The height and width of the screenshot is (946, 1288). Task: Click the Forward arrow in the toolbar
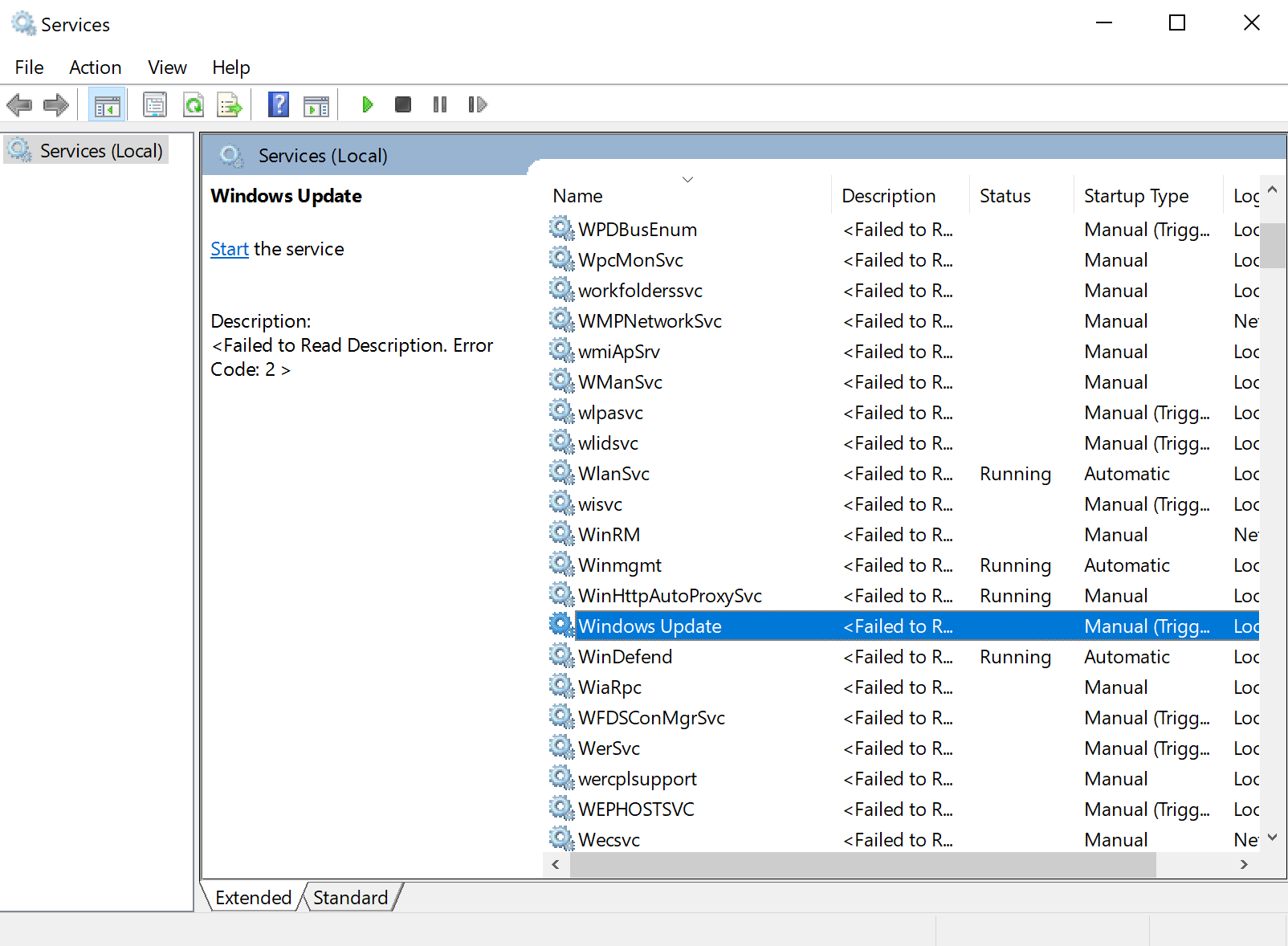(56, 104)
